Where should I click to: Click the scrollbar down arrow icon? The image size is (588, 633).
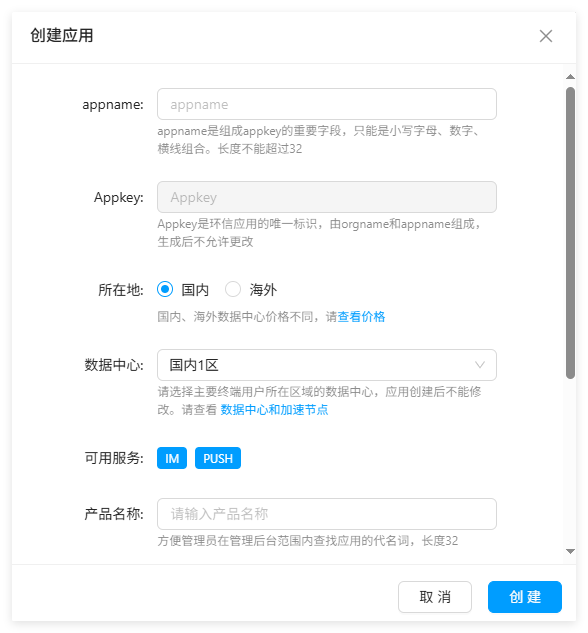point(570,551)
